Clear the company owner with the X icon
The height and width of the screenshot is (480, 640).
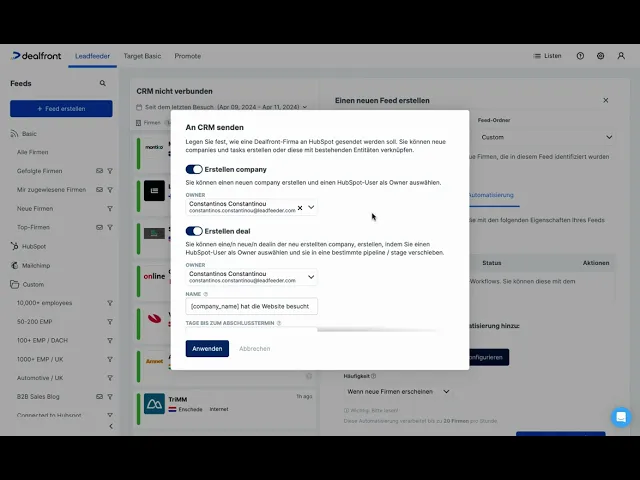click(300, 208)
